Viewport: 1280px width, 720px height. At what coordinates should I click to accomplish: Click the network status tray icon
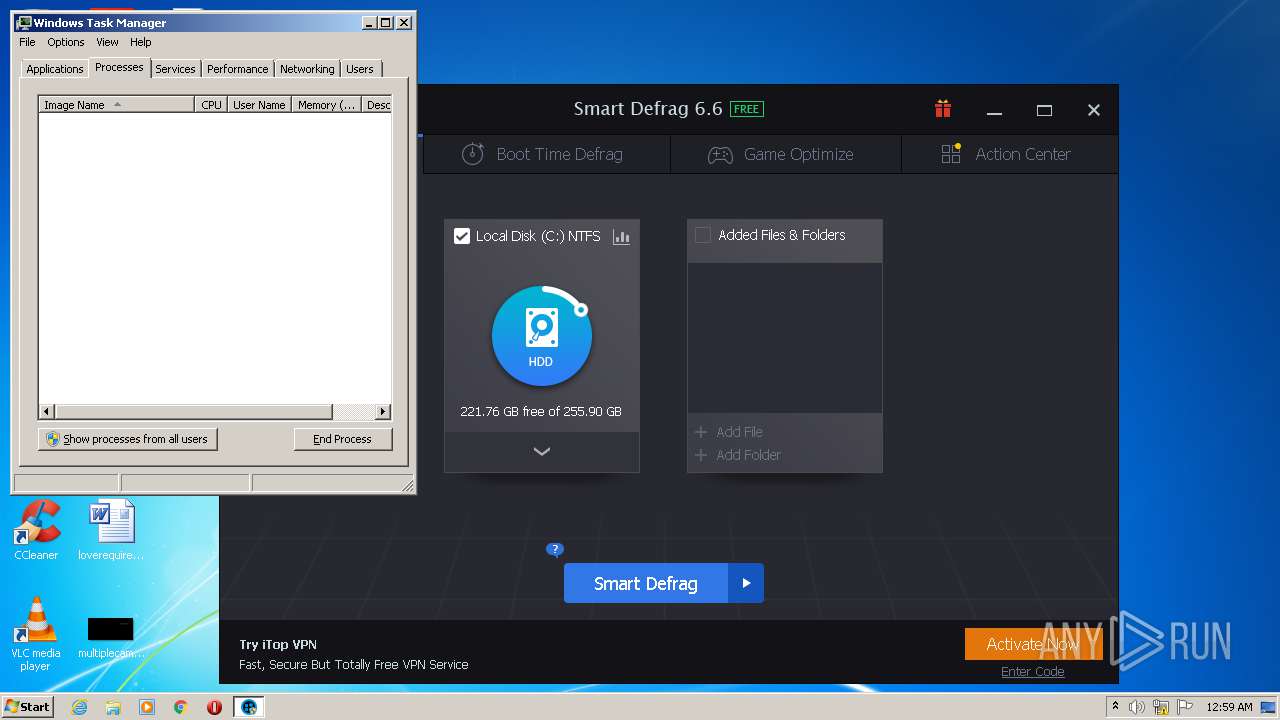click(x=1160, y=707)
